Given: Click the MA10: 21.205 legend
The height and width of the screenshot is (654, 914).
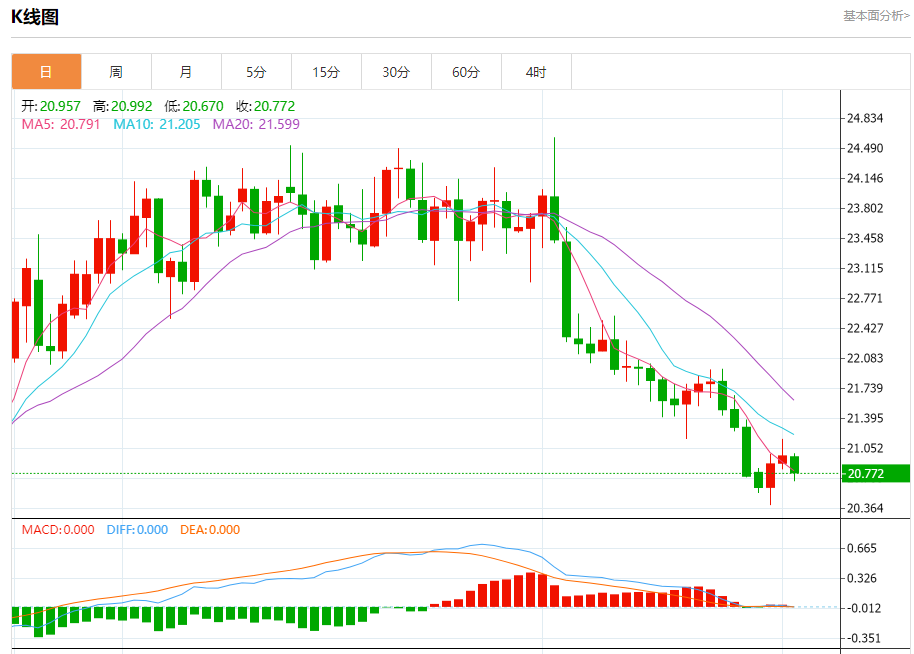Looking at the screenshot, I should (157, 124).
